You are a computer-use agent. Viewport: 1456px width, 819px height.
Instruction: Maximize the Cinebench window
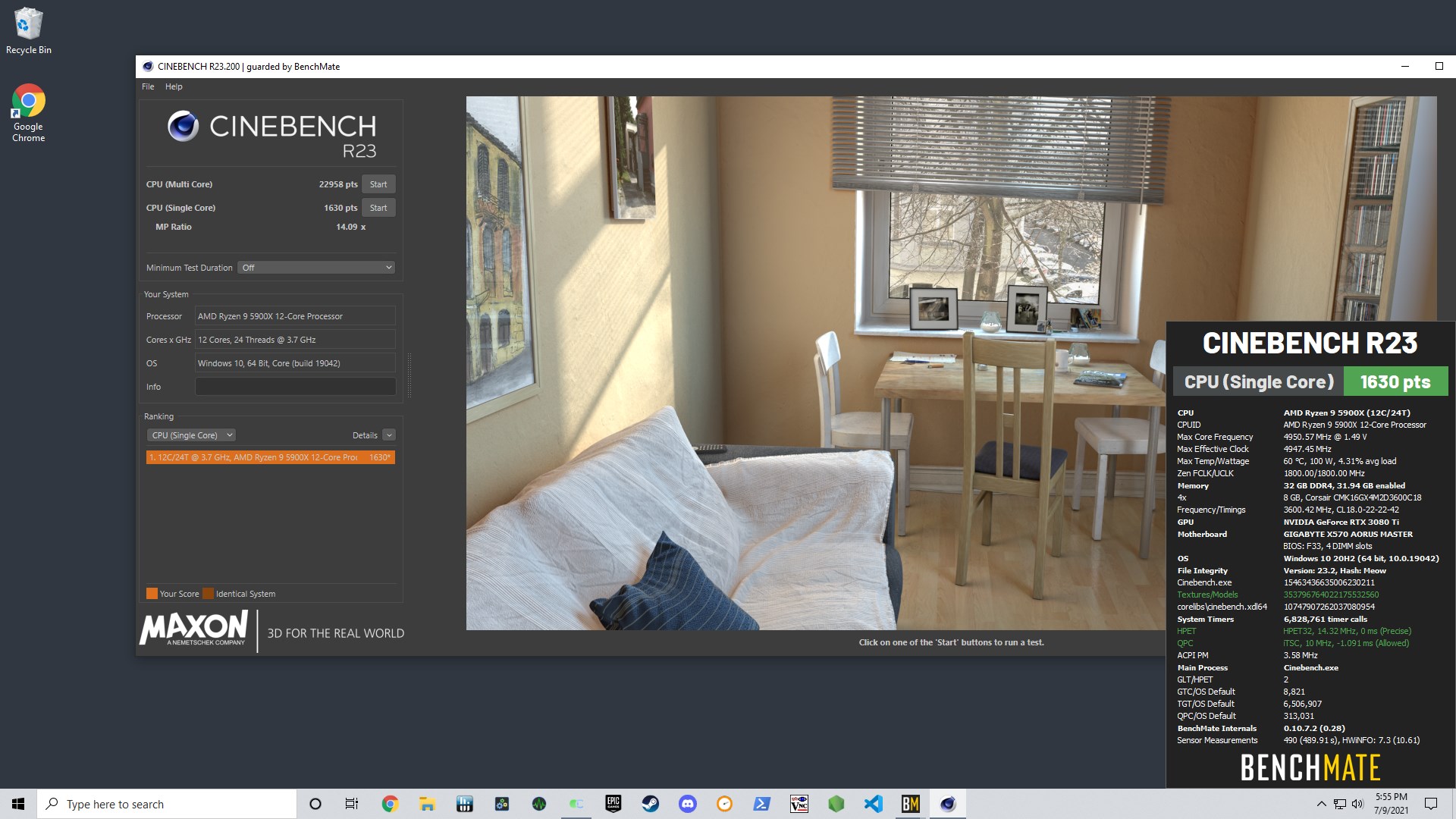pos(1439,67)
